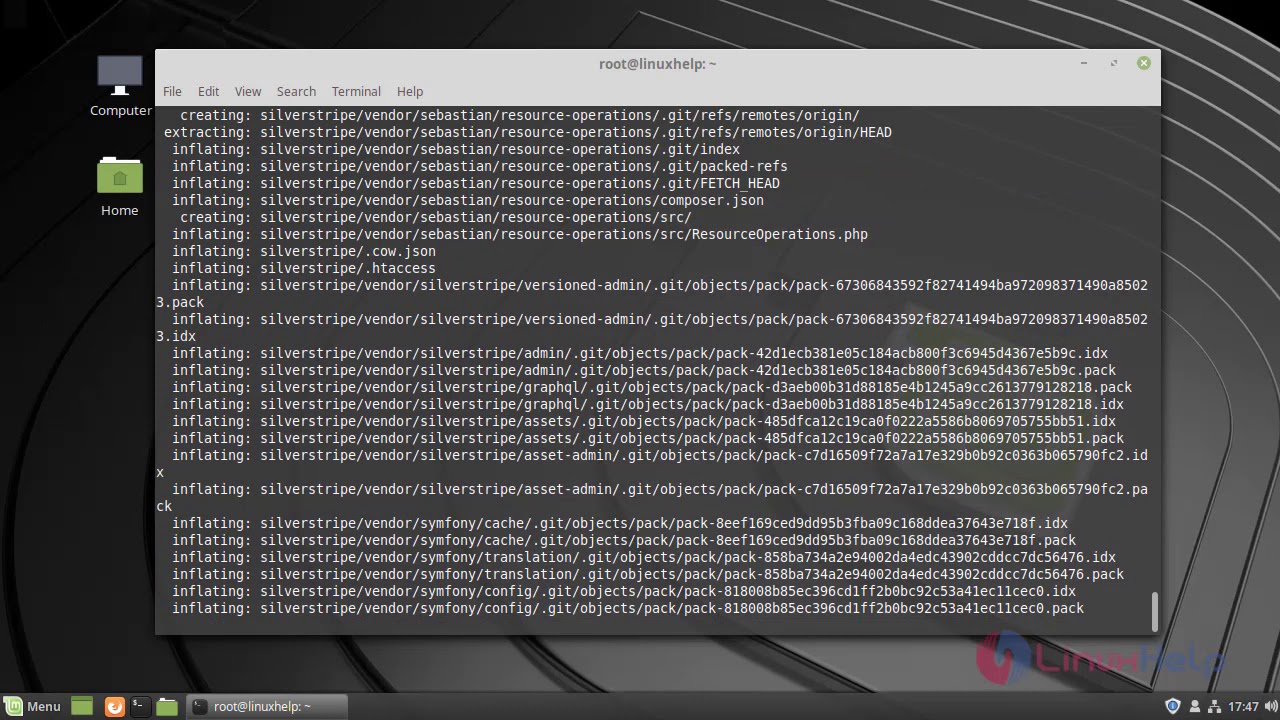This screenshot has width=1280, height=720.
Task: Click the extracting line ending origin/HEAD
Action: pos(528,132)
